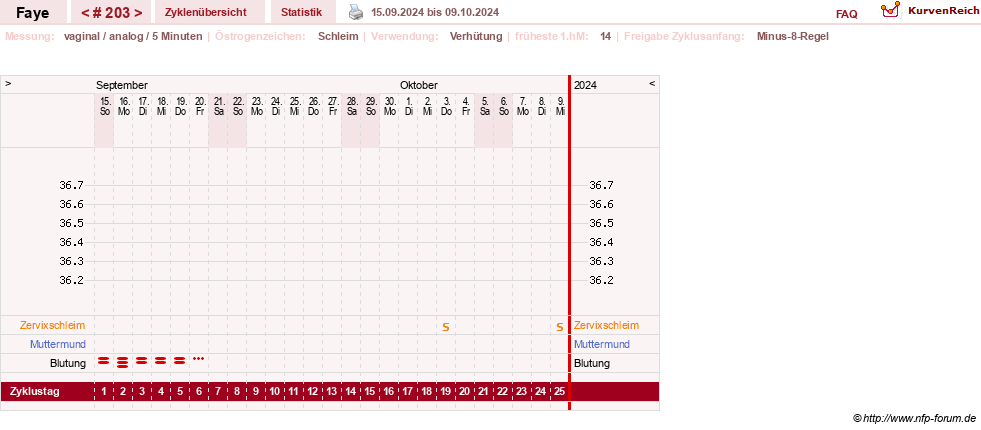The image size is (981, 430).
Task: Select the spotting dots on 20. Fr
Action: tap(198, 359)
